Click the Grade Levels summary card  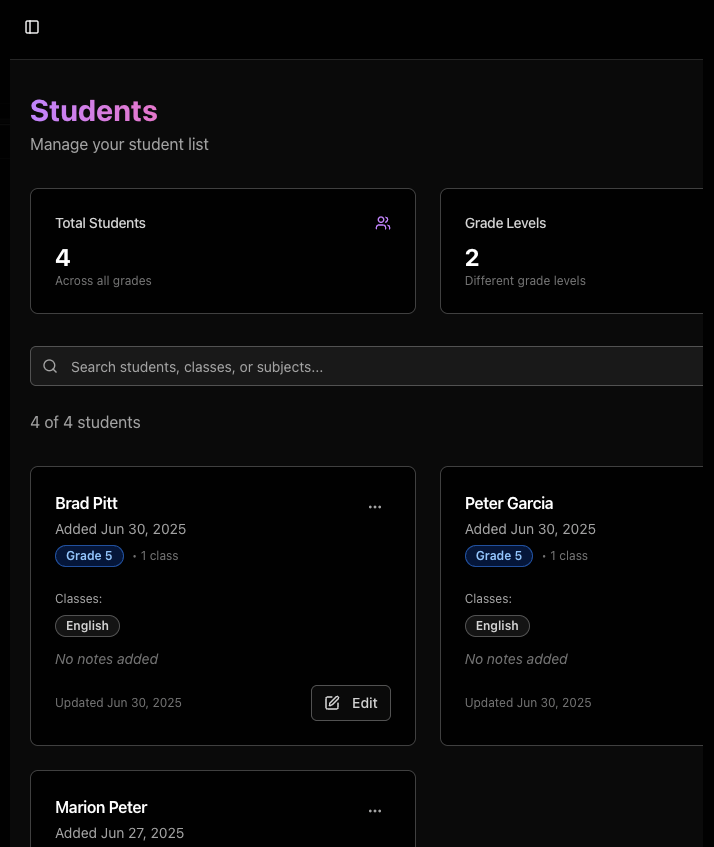[580, 251]
